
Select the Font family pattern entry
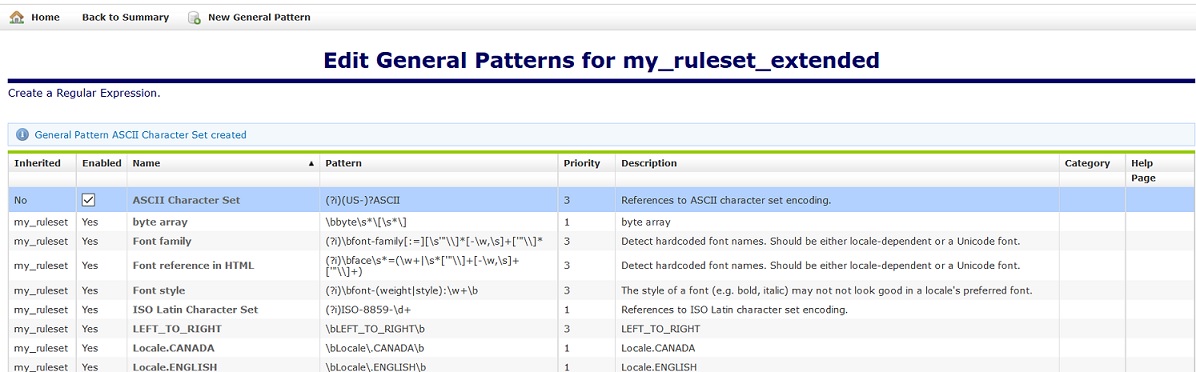(x=162, y=241)
